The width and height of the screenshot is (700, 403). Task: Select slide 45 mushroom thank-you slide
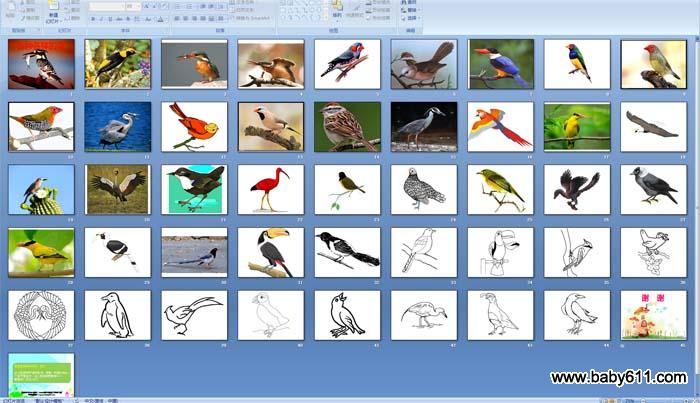(x=654, y=316)
